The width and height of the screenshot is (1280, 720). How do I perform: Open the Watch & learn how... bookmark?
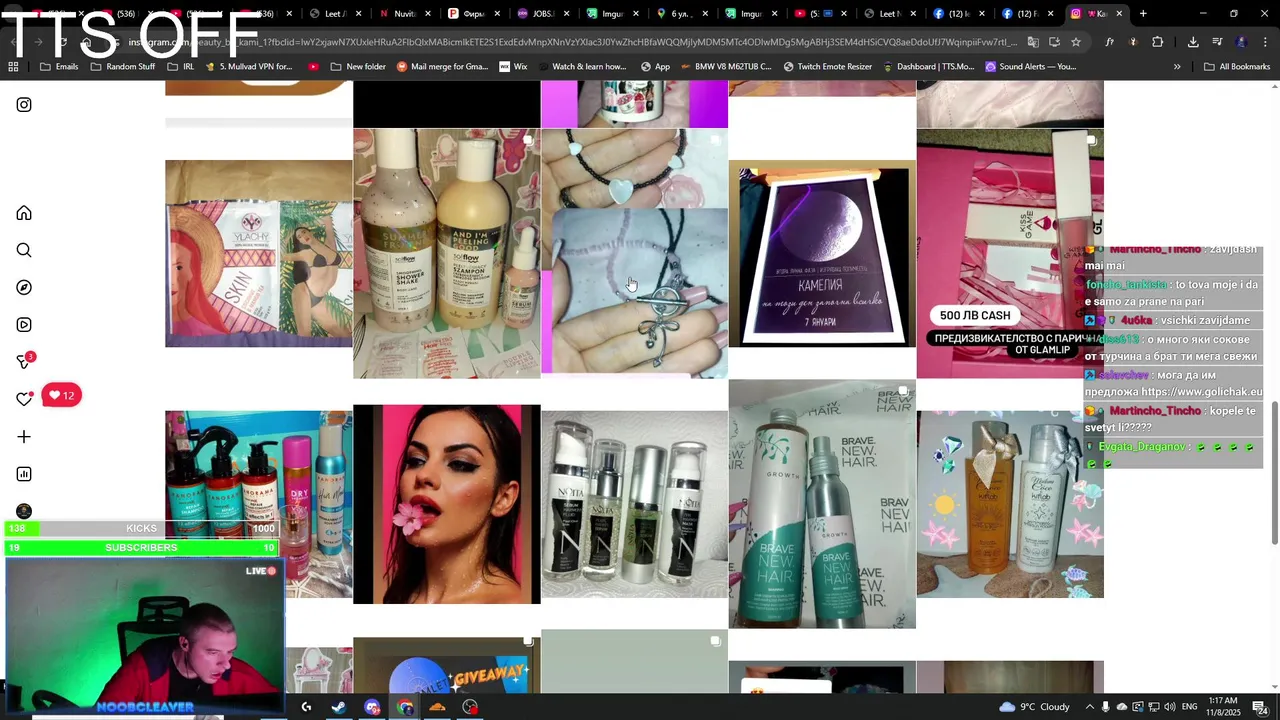pyautogui.click(x=581, y=66)
